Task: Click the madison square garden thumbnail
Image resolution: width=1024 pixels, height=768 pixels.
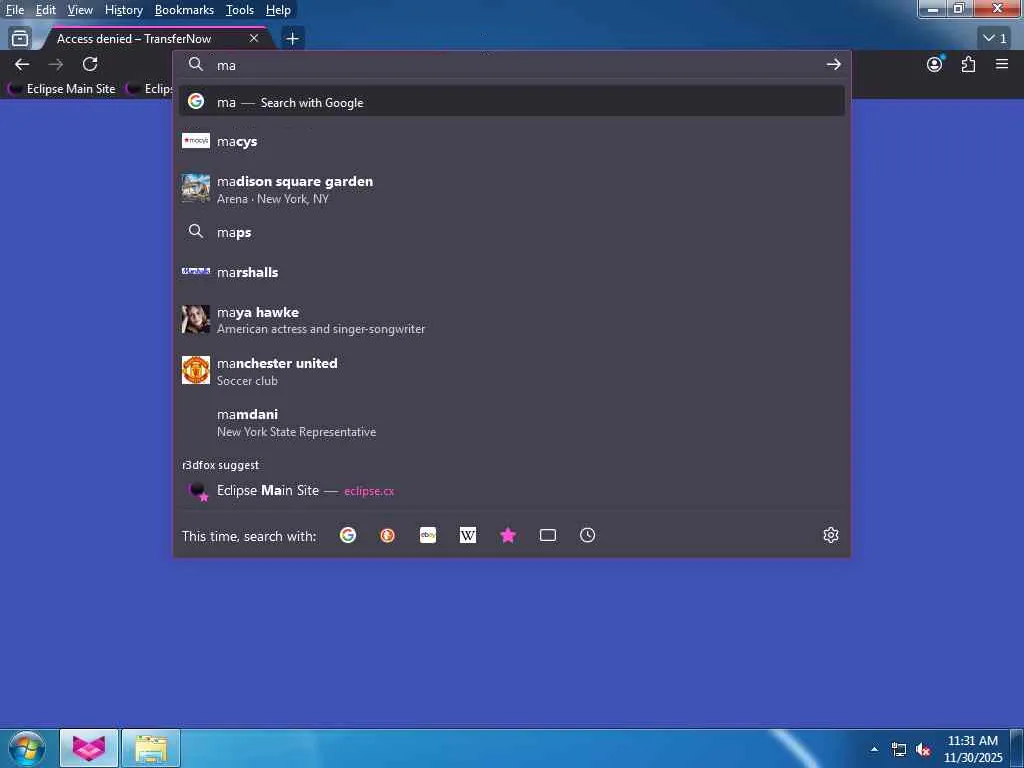Action: pos(196,189)
